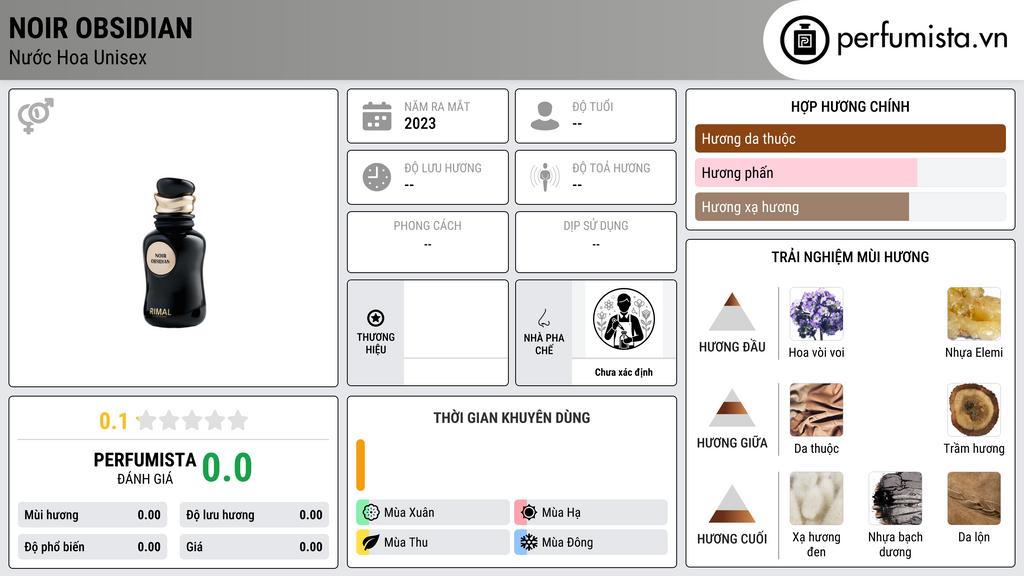Click the Phong cách card
This screenshot has width=1024, height=576.
click(428, 242)
